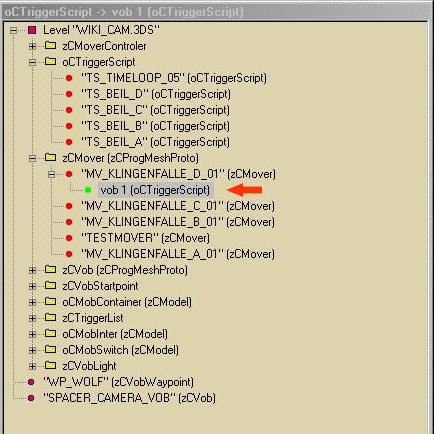Select the zCVobStartpoint label

click(100, 286)
